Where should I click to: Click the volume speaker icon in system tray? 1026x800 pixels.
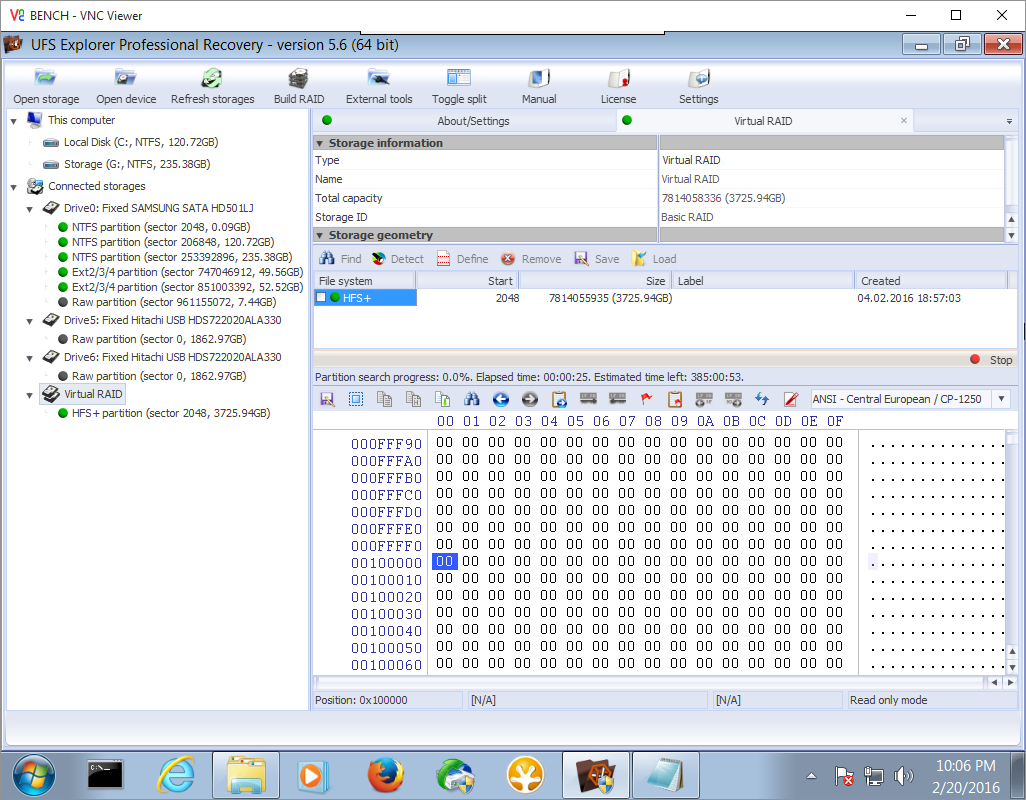(x=904, y=776)
